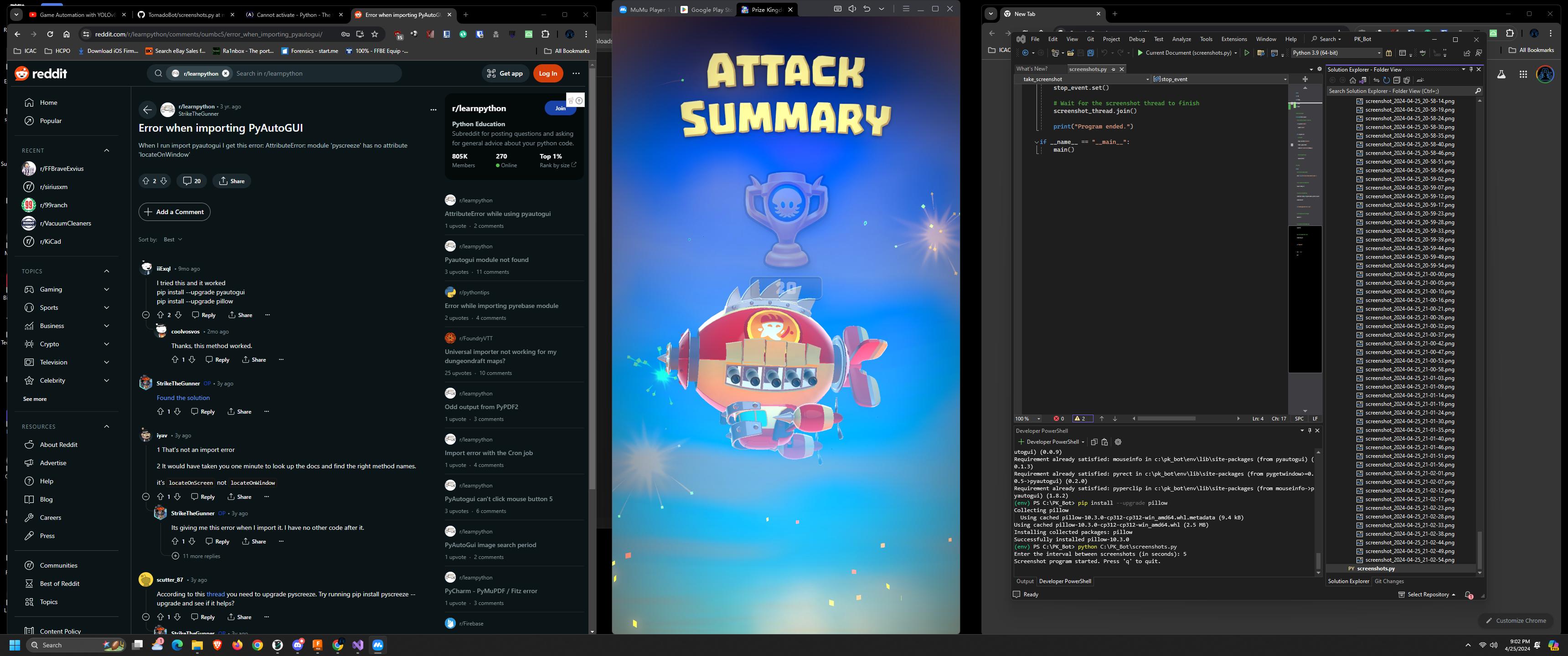This screenshot has height=656, width=1568.
Task: Switch to the Git Changes tab
Action: [x=1388, y=581]
